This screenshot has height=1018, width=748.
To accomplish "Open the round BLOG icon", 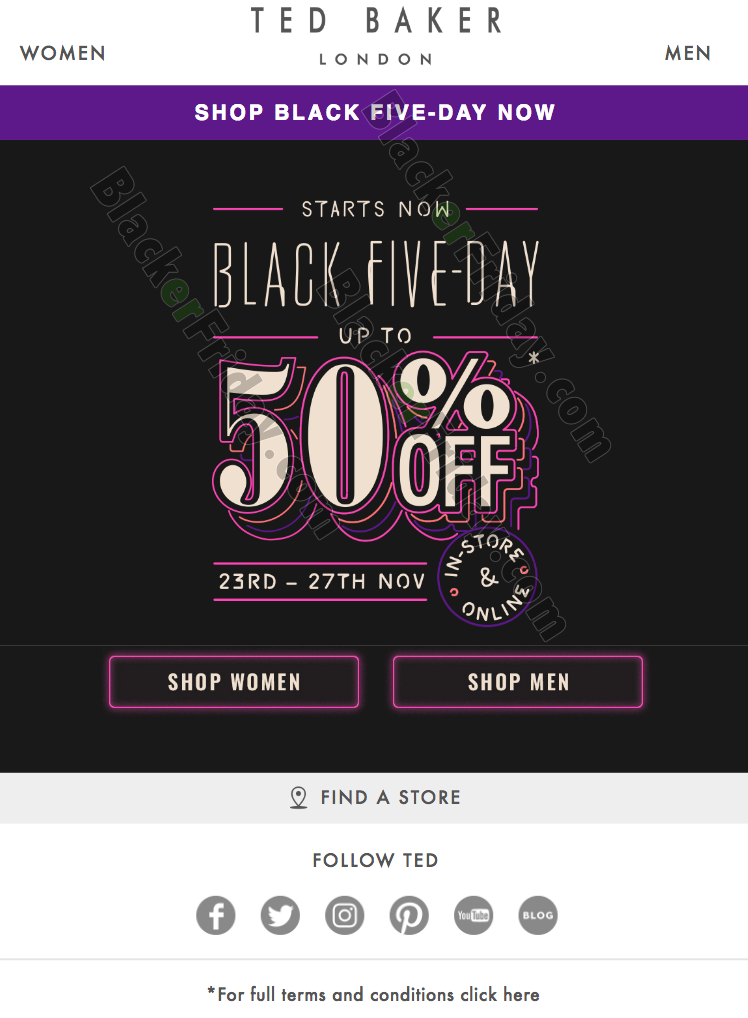I will 538,915.
